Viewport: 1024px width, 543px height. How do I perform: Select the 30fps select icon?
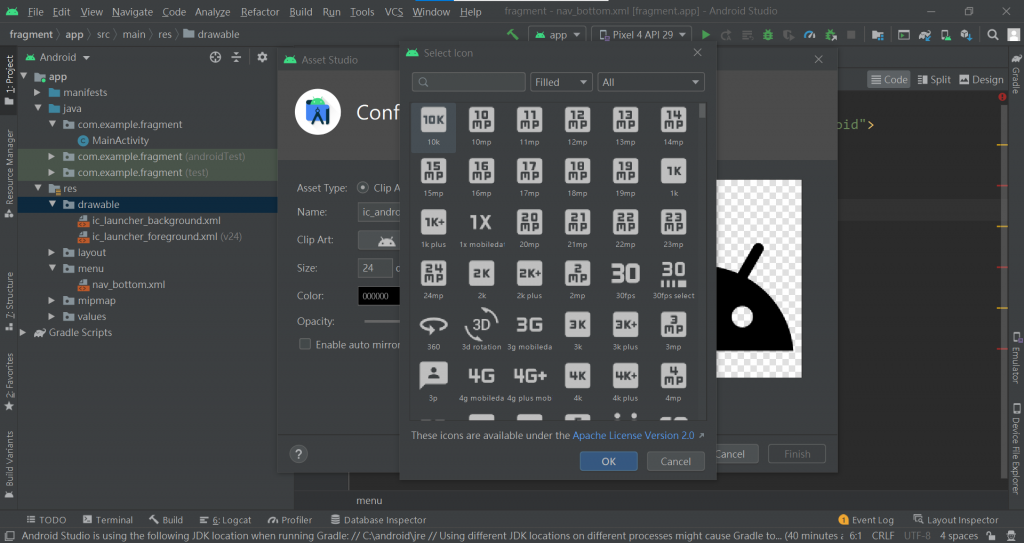(673, 281)
